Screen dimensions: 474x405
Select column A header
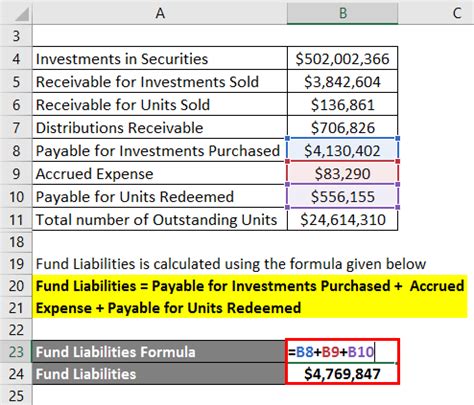click(x=160, y=13)
